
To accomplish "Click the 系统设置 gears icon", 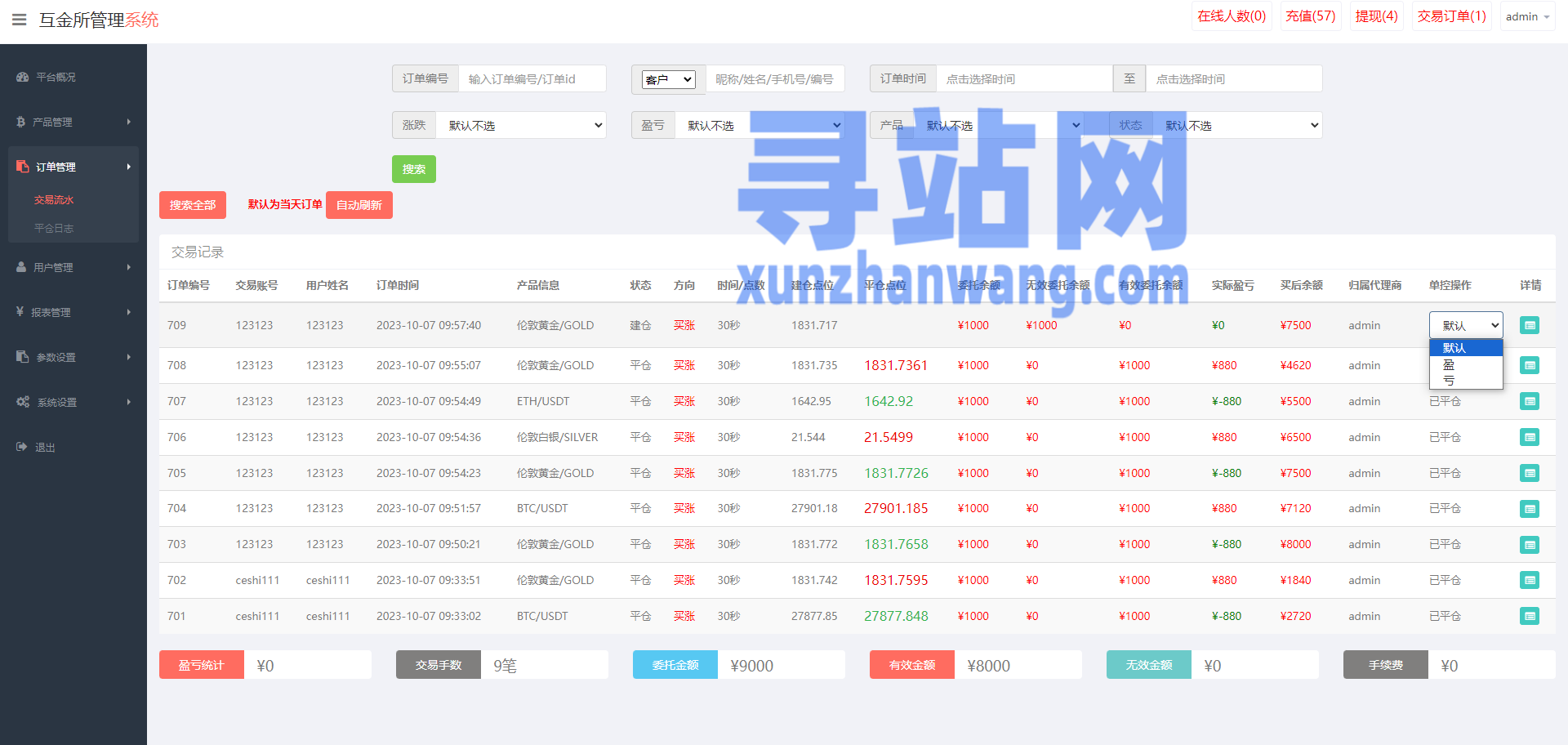I will click(x=22, y=402).
